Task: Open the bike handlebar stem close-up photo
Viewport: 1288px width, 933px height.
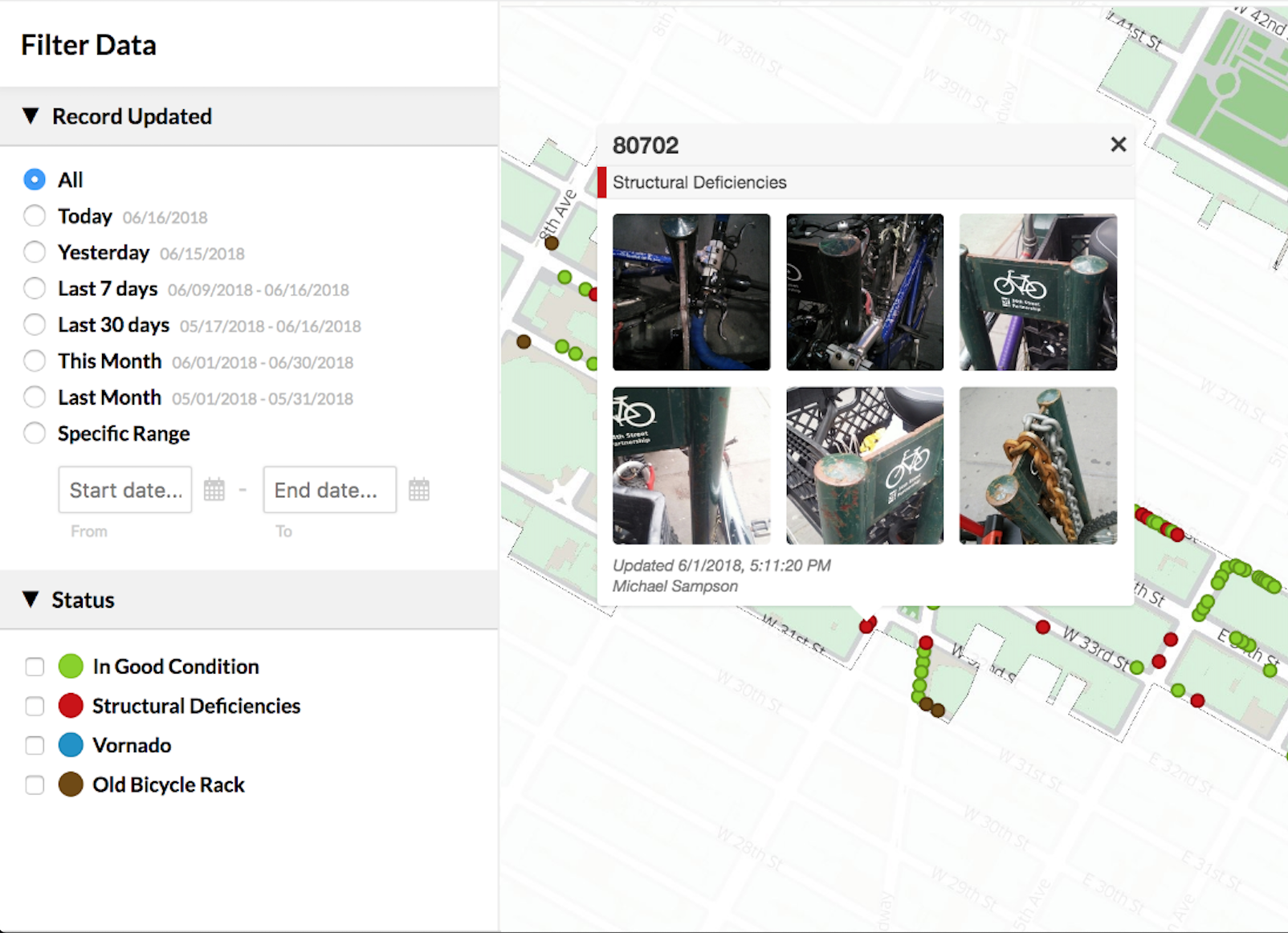Action: [691, 292]
